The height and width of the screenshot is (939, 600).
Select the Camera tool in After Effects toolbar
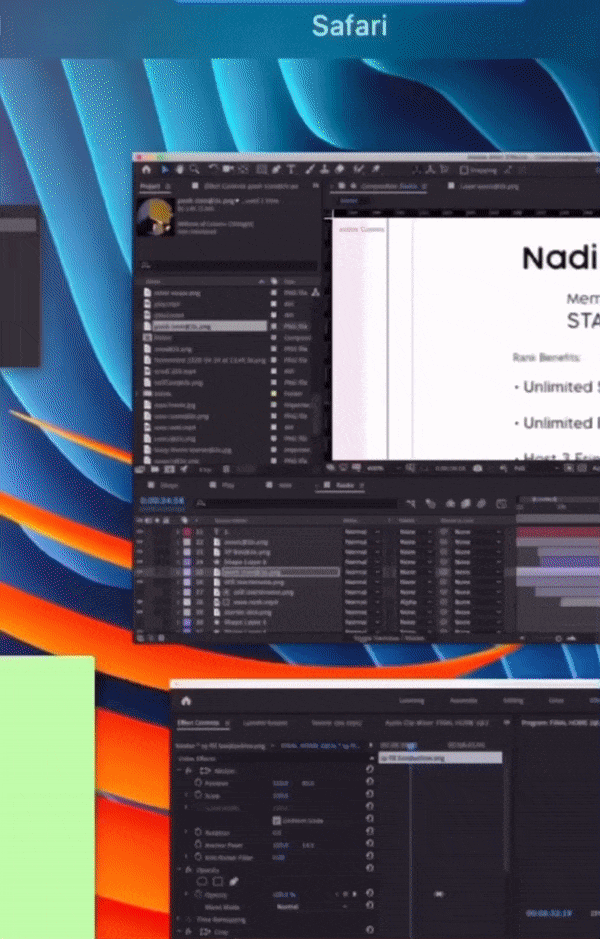(228, 169)
